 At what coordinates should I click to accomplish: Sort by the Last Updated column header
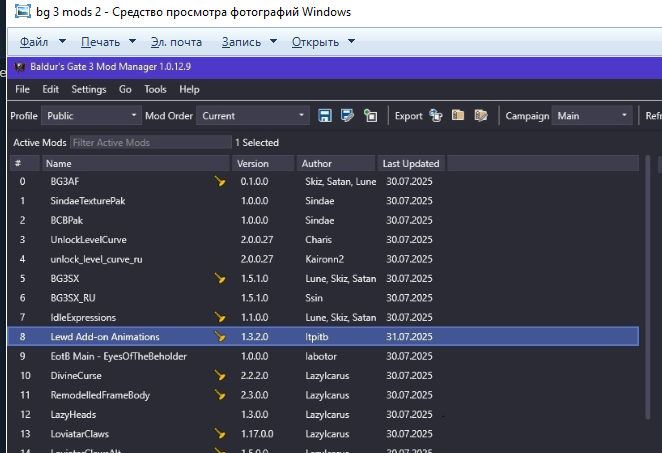point(411,163)
